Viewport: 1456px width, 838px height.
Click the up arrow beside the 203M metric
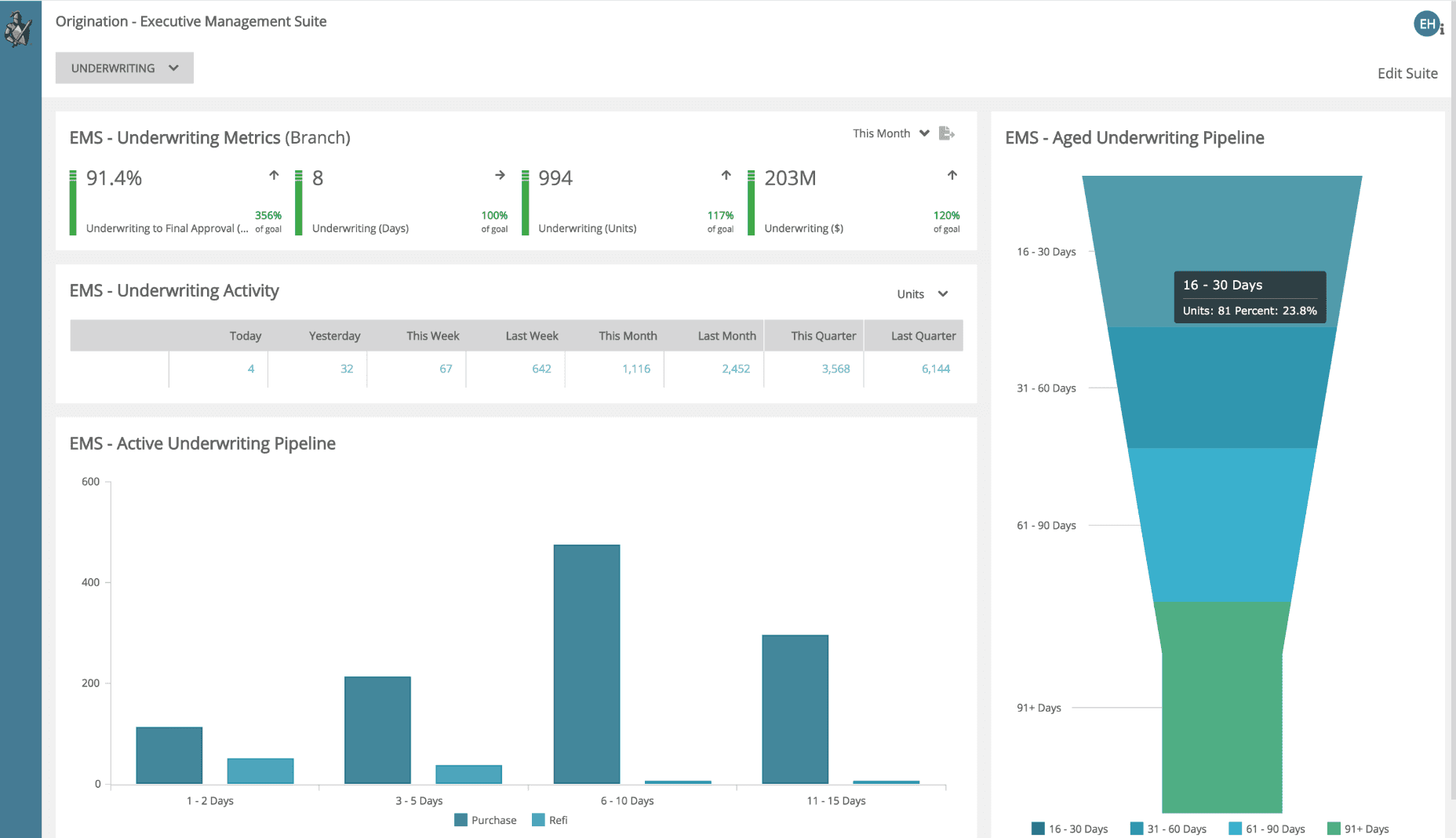[952, 175]
